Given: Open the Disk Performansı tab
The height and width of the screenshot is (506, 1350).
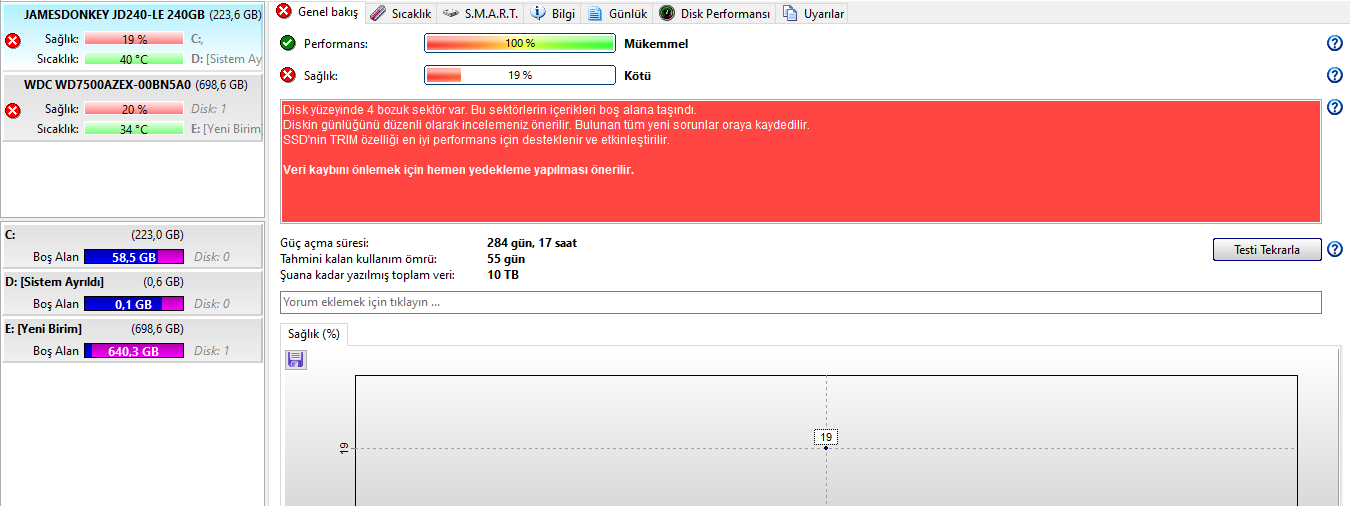Looking at the screenshot, I should point(715,13).
